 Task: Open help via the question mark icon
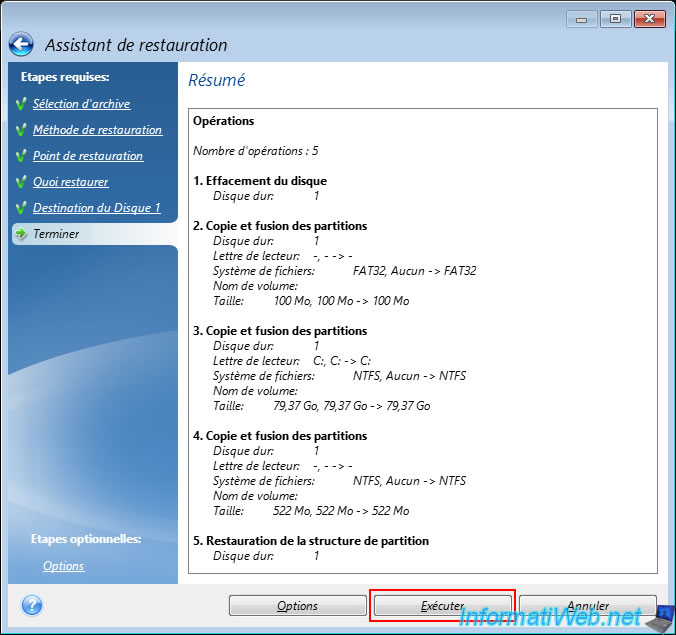(x=32, y=605)
